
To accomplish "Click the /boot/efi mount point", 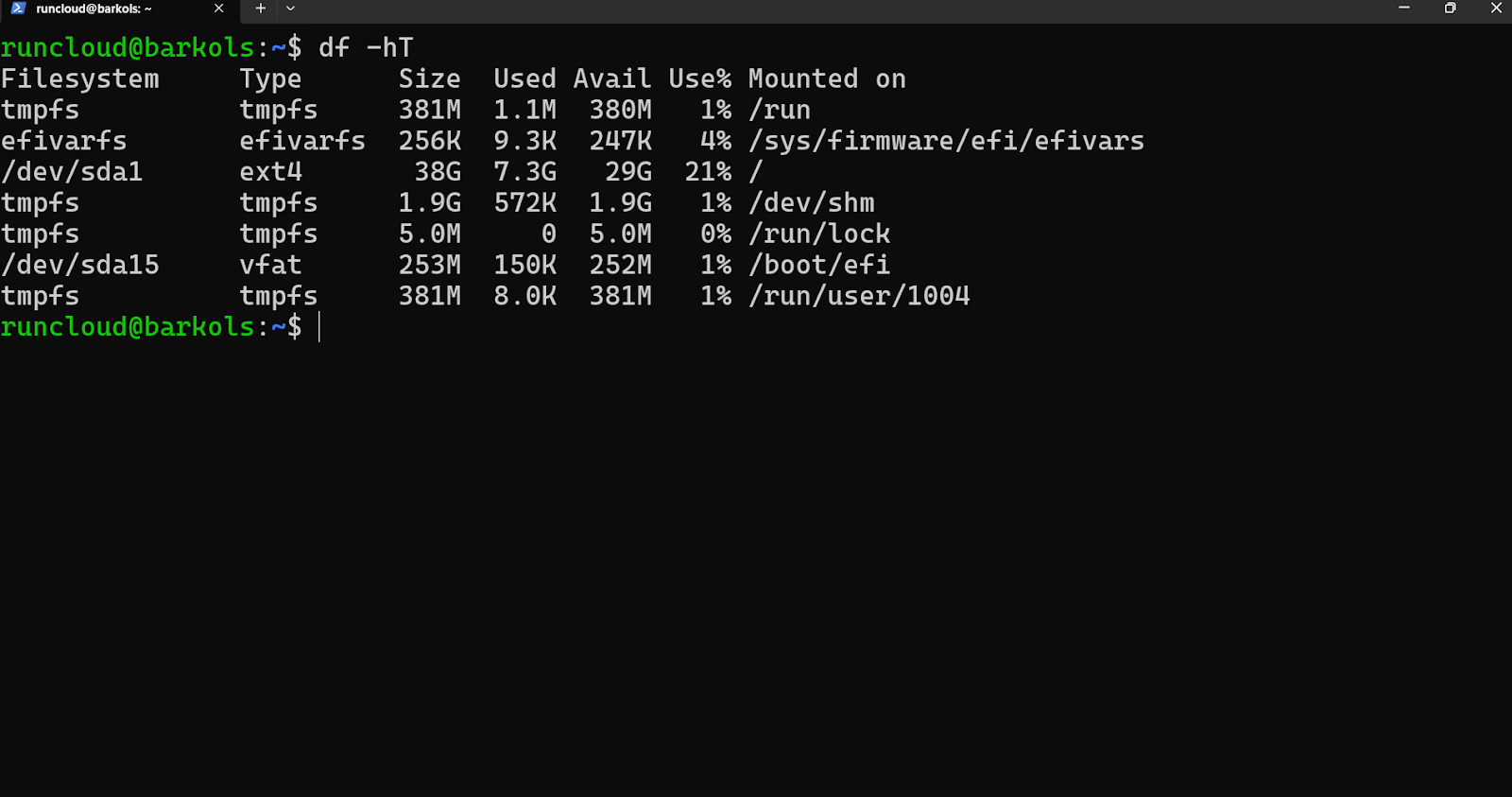I will 819,266.
